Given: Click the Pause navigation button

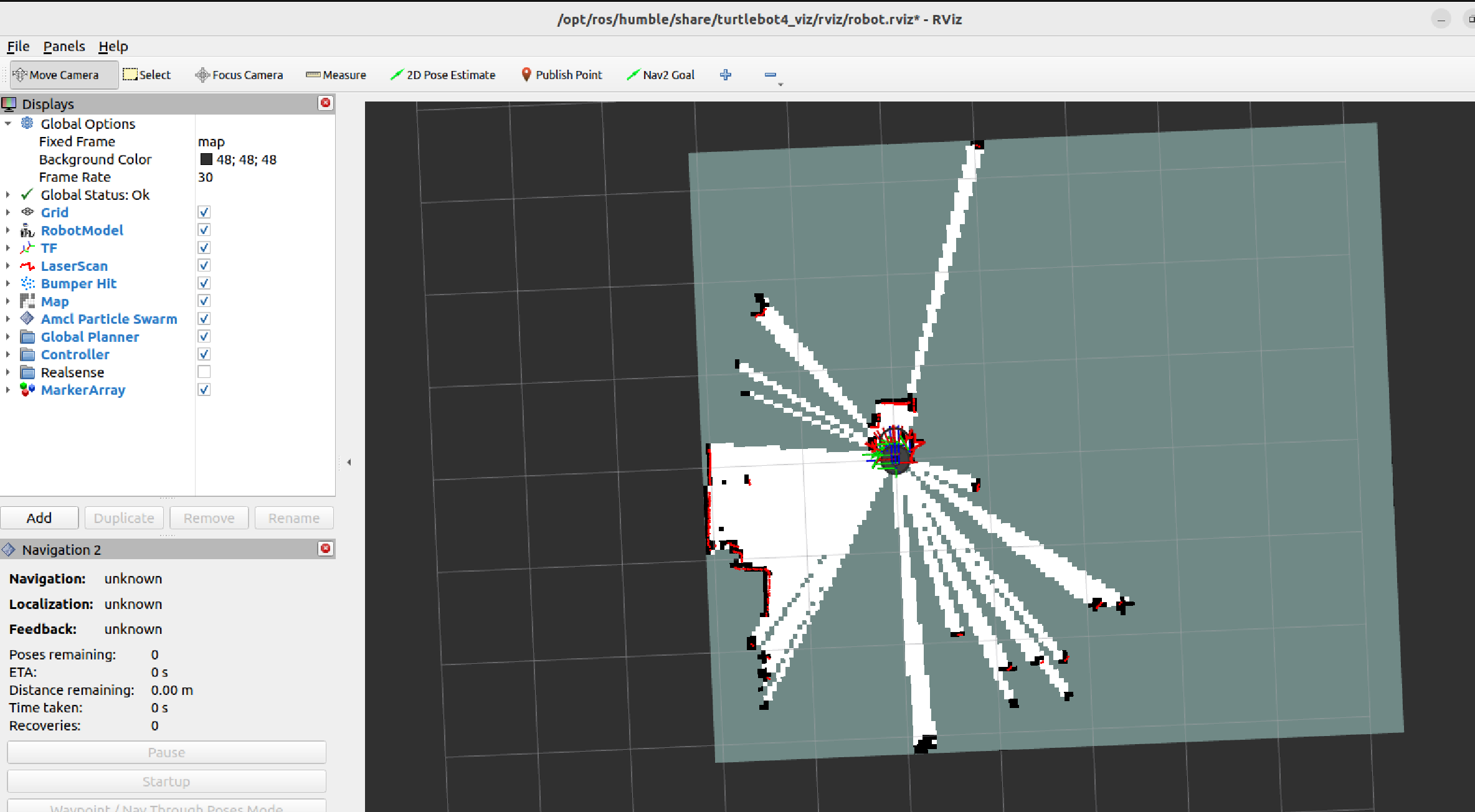Looking at the screenshot, I should pyautogui.click(x=166, y=752).
